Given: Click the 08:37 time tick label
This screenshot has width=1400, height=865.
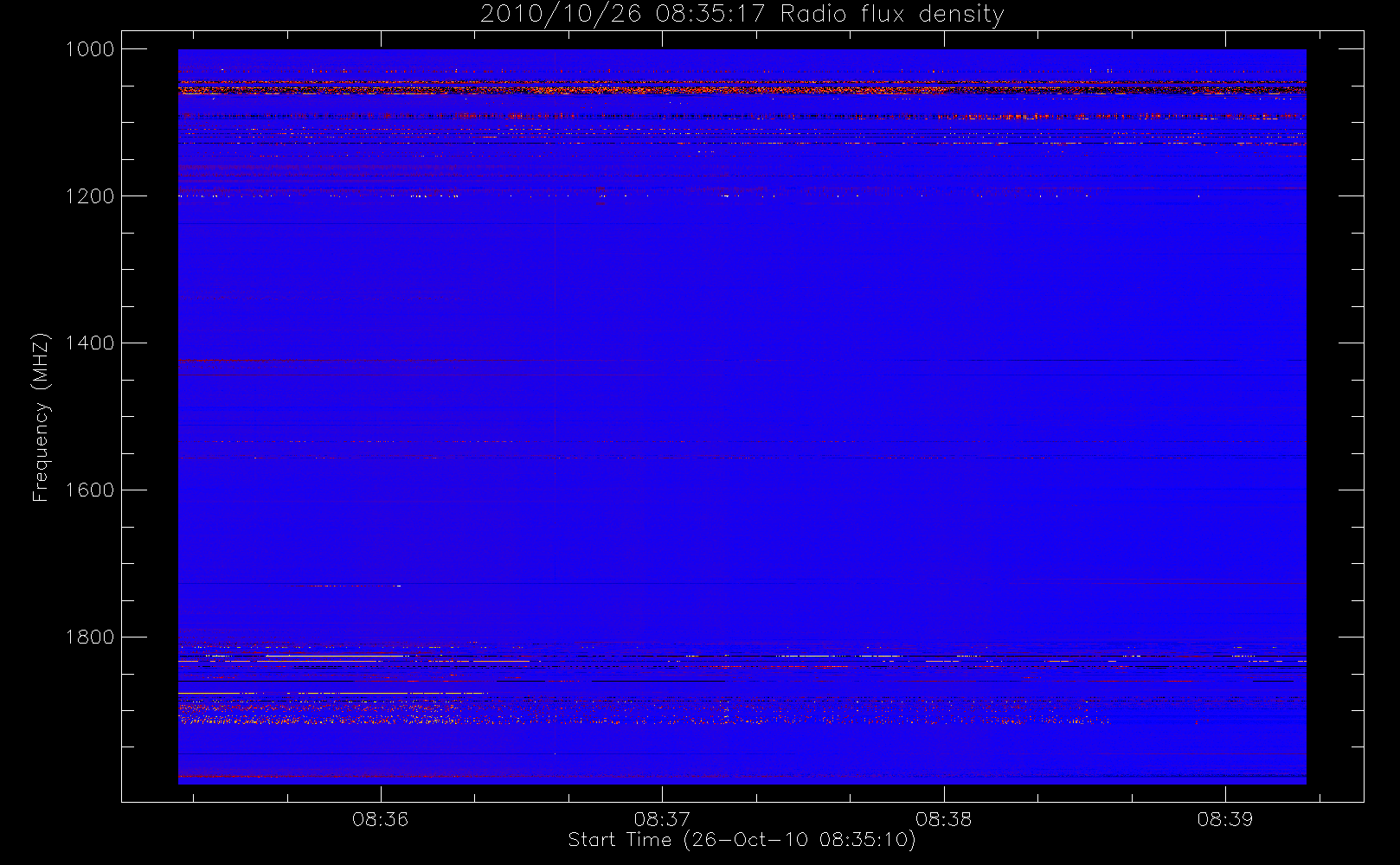Looking at the screenshot, I should click(662, 819).
